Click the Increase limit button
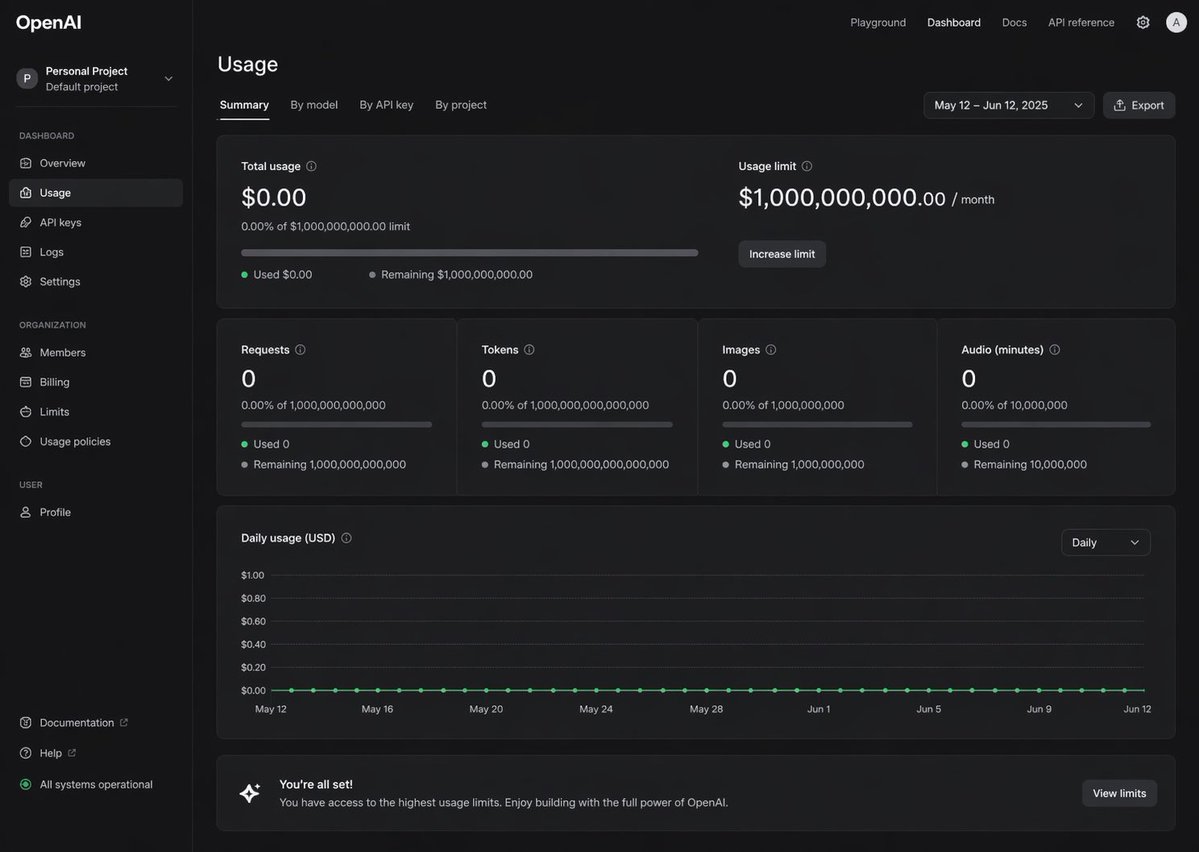Screen dimensions: 1199x852 (782, 251)
